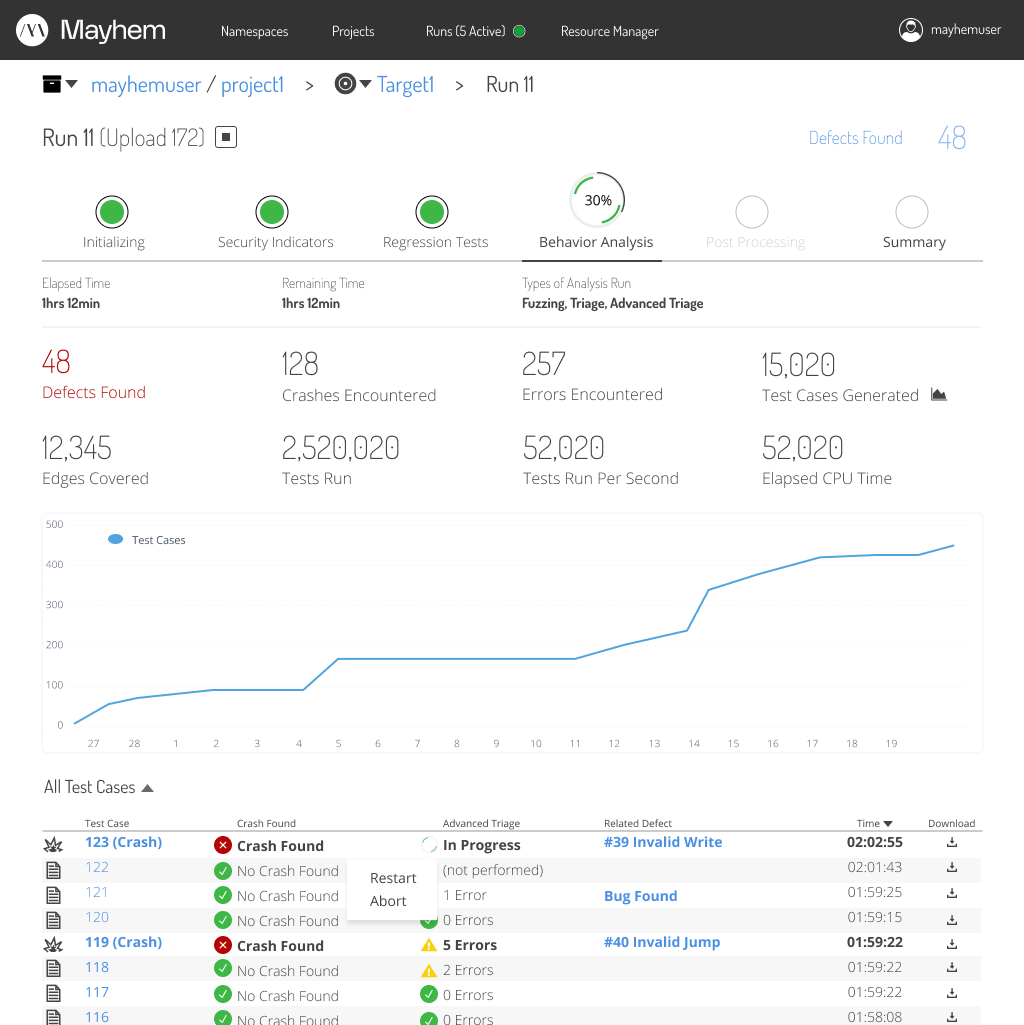
Task: Open the Resource Manager menu item
Action: (x=609, y=31)
